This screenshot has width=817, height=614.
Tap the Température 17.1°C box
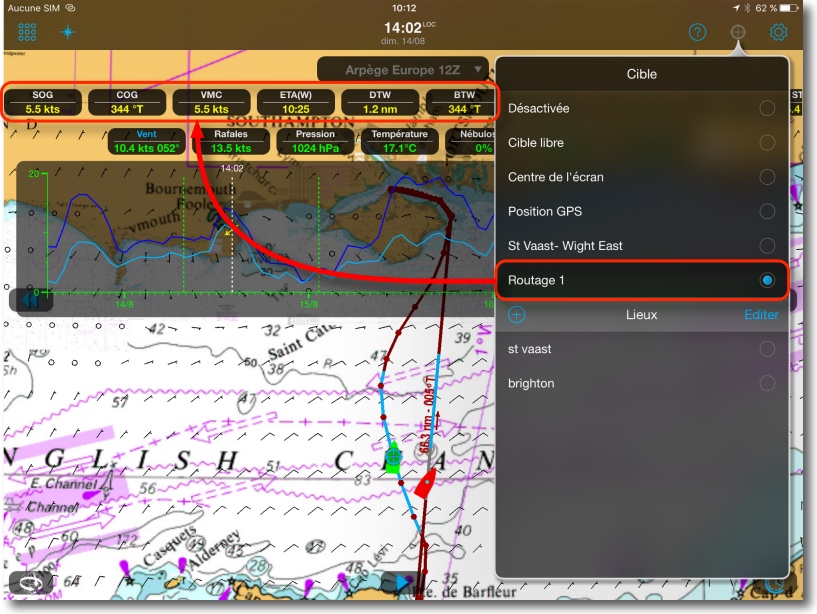click(400, 141)
